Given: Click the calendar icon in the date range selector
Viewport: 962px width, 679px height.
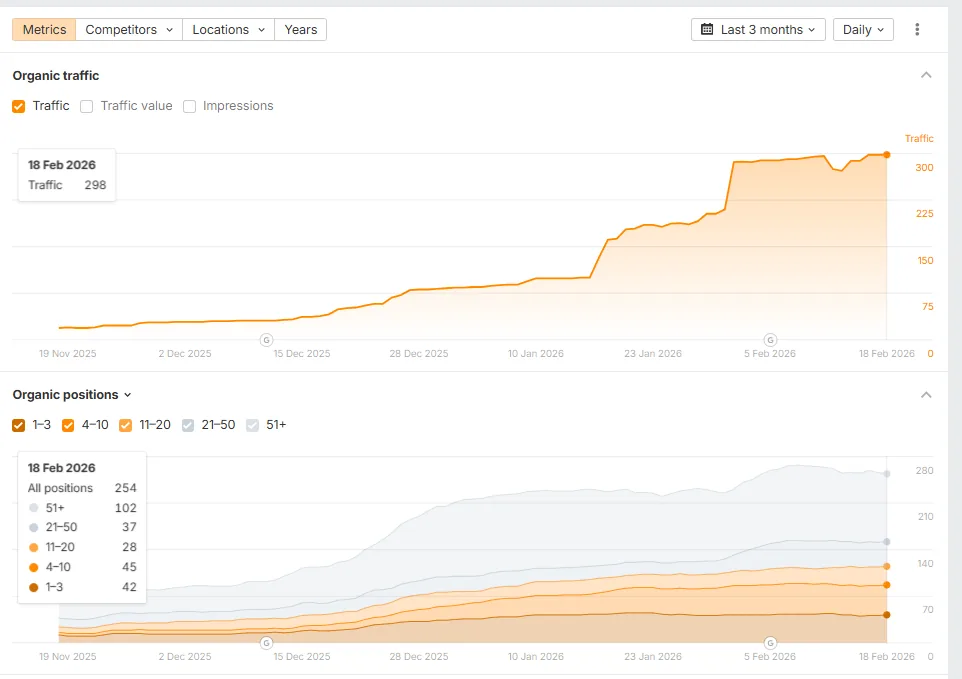Looking at the screenshot, I should (706, 29).
